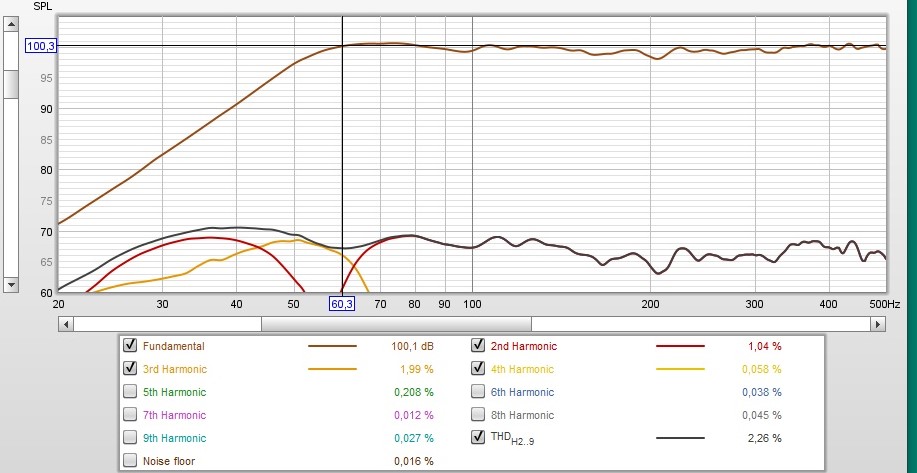Click the 2nd Harmonic red line swatch
The image size is (917, 473).
point(680,346)
